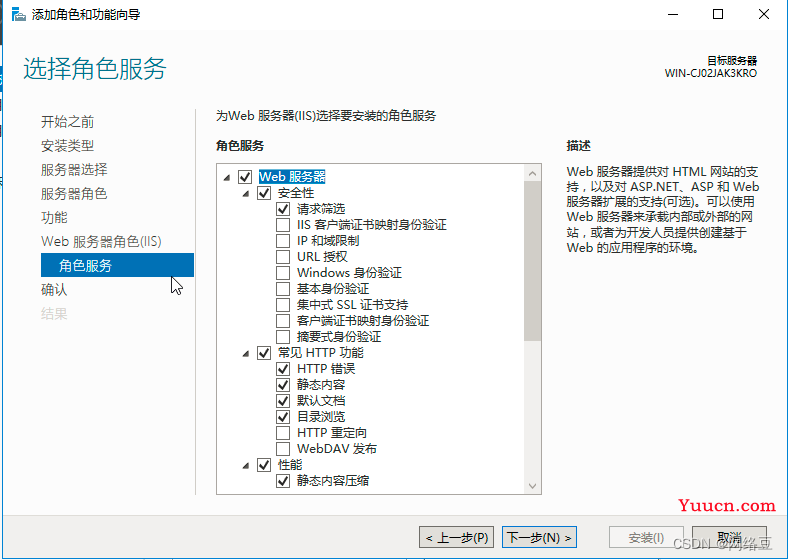Uncheck the Web 服务器 checkbox
This screenshot has width=788, height=560.
pos(245,177)
